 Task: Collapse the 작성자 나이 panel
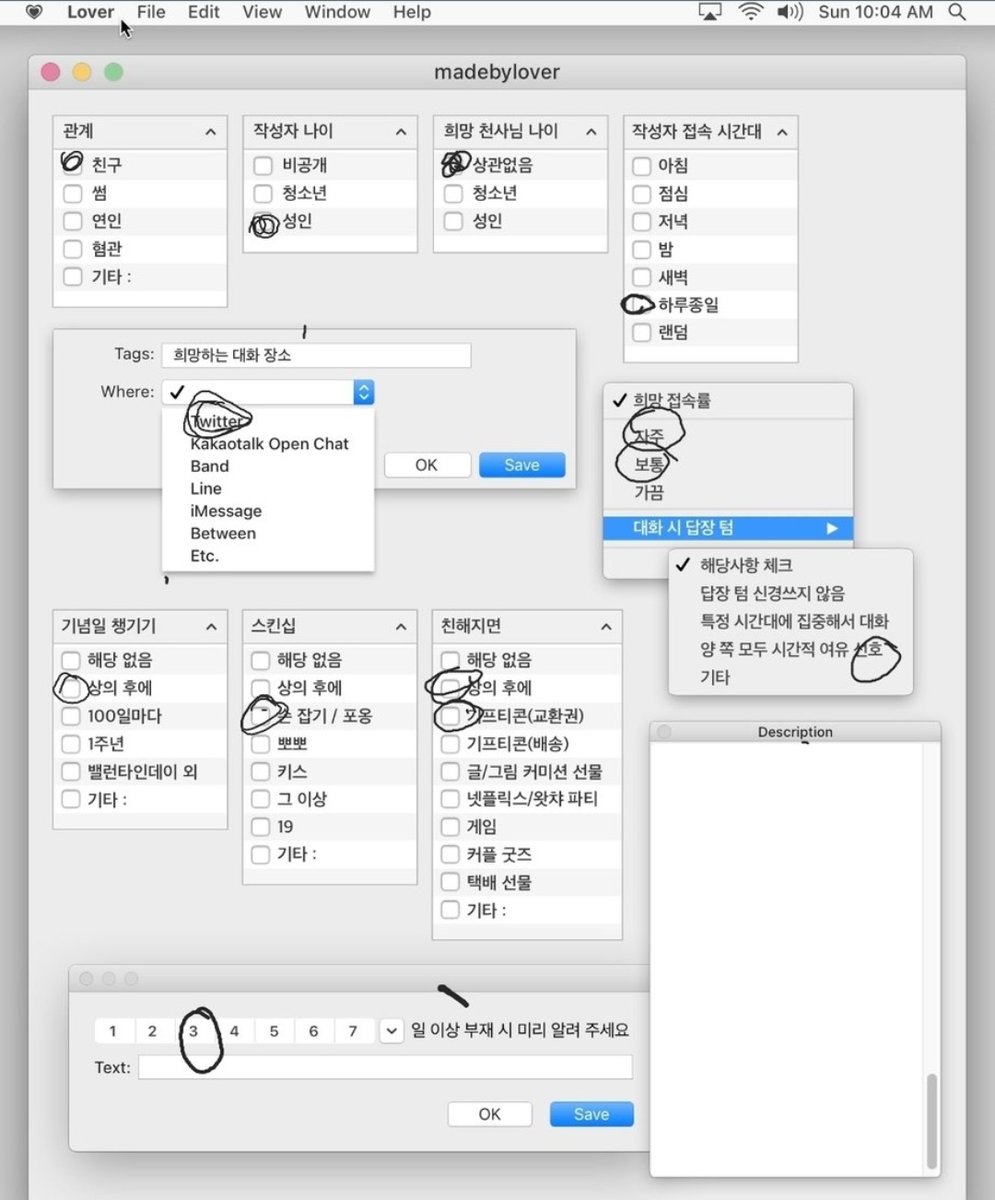point(400,132)
